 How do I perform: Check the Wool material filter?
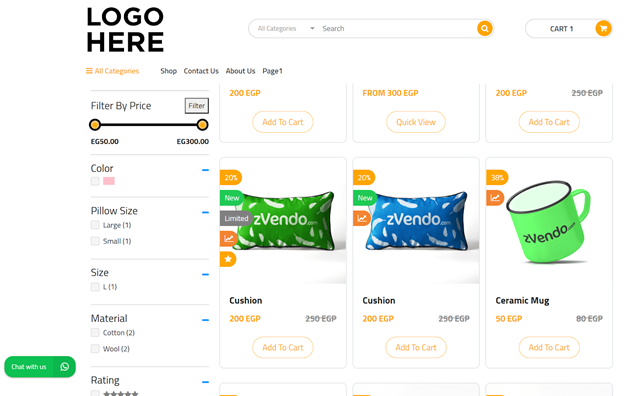[95, 349]
